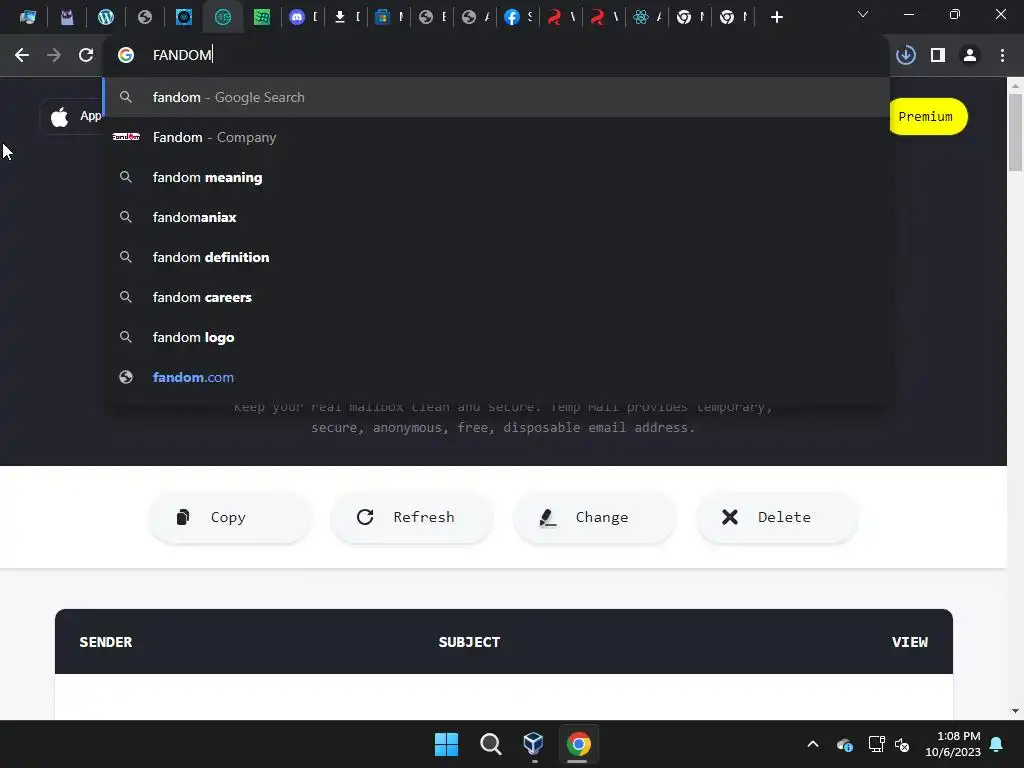Click the Premium yellow button
The height and width of the screenshot is (768, 1024).
(x=927, y=116)
